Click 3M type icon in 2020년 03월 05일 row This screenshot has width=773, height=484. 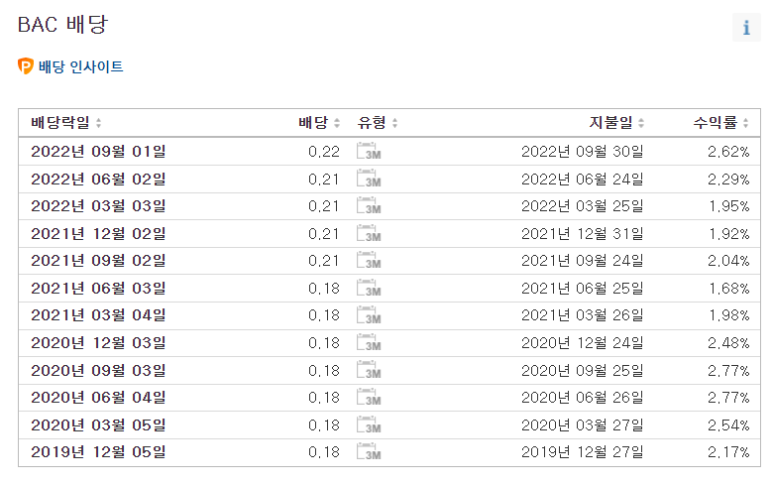[x=369, y=425]
